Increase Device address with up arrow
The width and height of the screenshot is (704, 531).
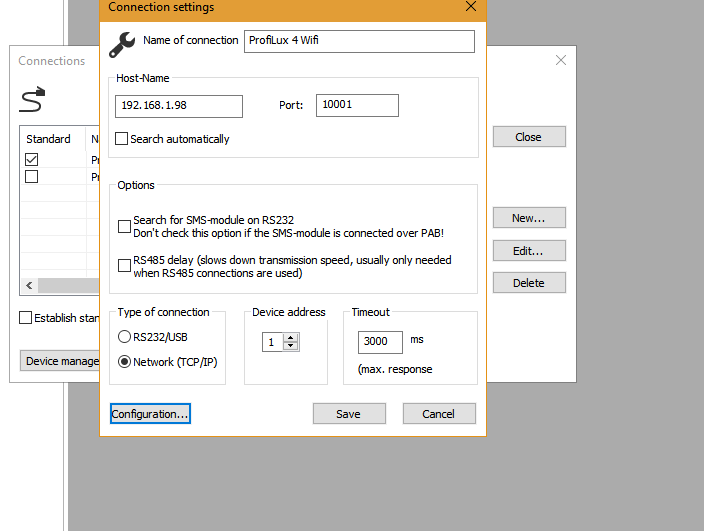coord(291,338)
